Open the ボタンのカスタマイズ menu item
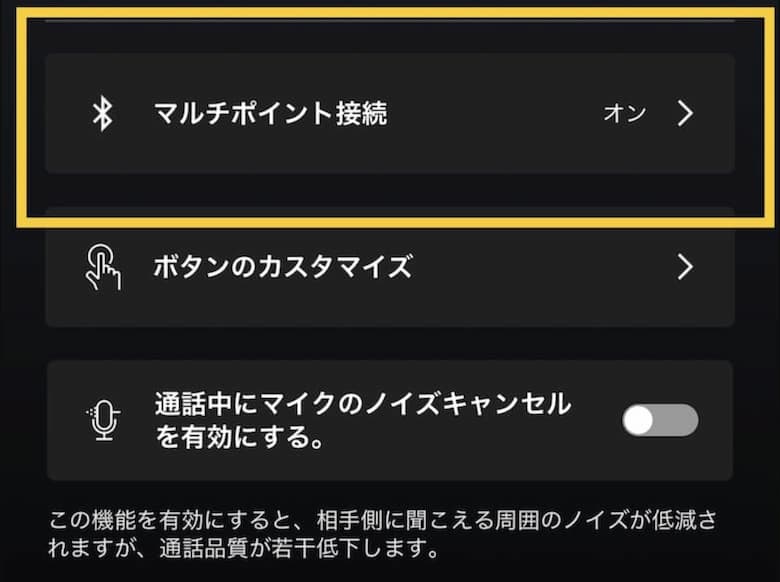Screen dimensions: 780x582 coord(282,267)
